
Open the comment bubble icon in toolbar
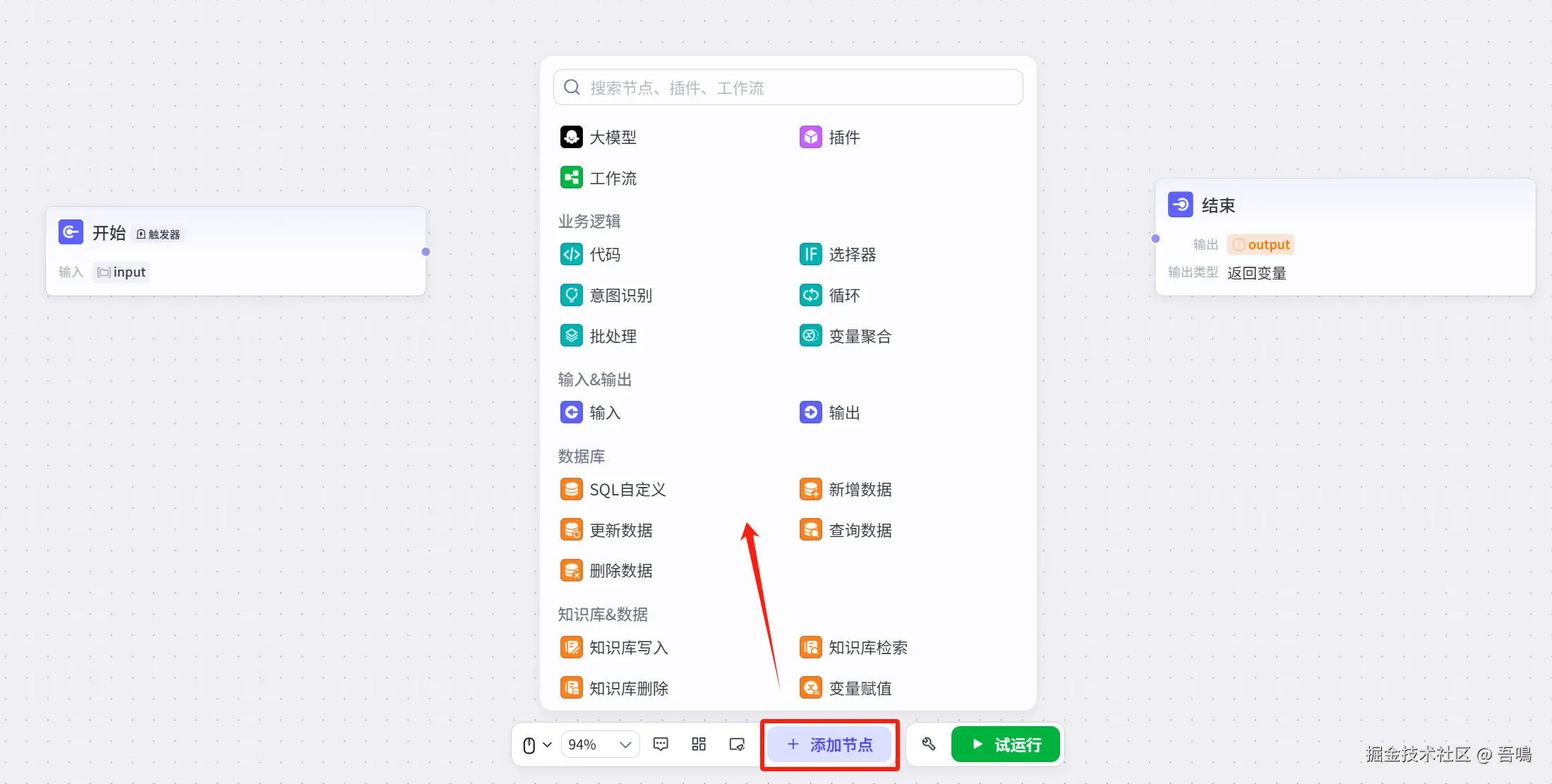[661, 744]
